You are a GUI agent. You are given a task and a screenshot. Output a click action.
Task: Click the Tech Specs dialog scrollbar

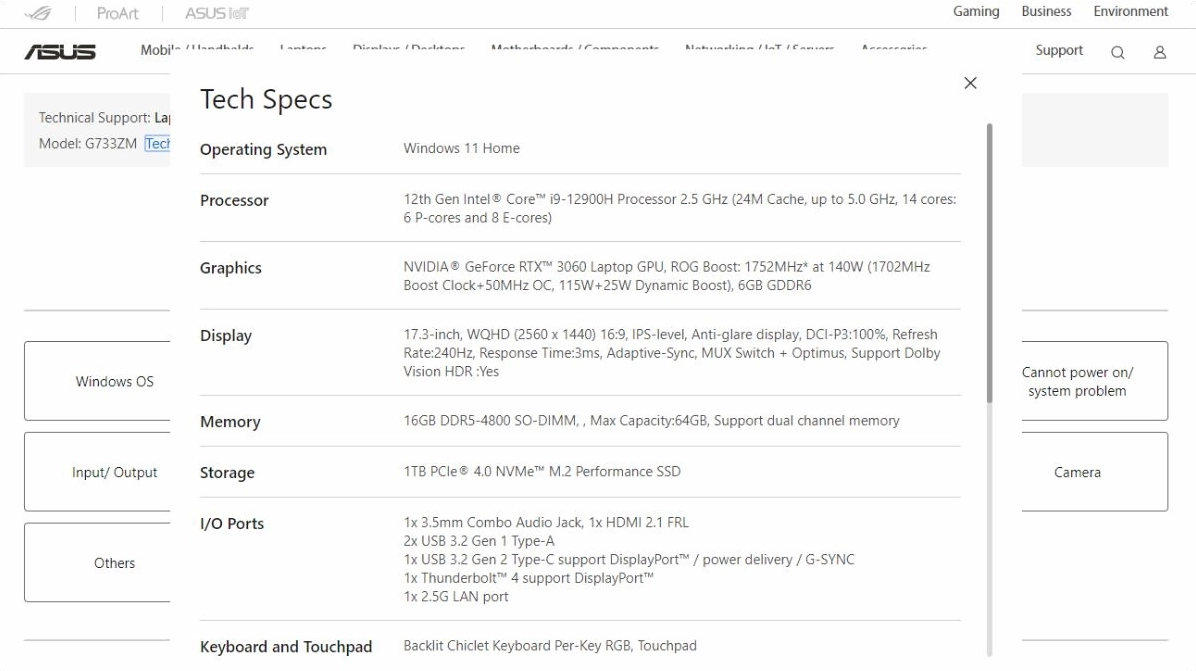[989, 263]
